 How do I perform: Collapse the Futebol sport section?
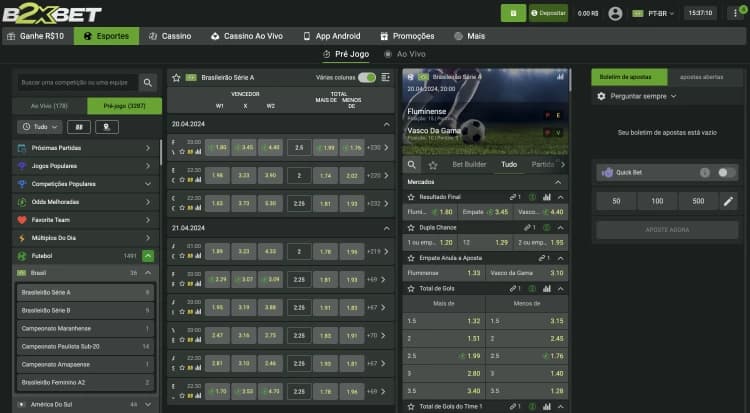tap(148, 256)
